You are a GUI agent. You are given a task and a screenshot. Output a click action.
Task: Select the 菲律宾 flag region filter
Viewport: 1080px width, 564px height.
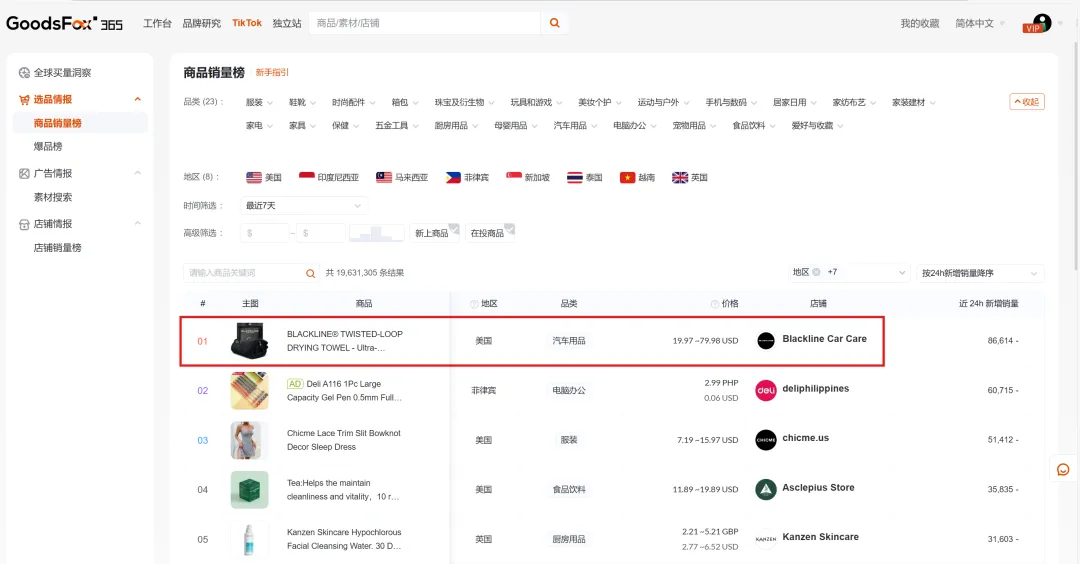467,178
